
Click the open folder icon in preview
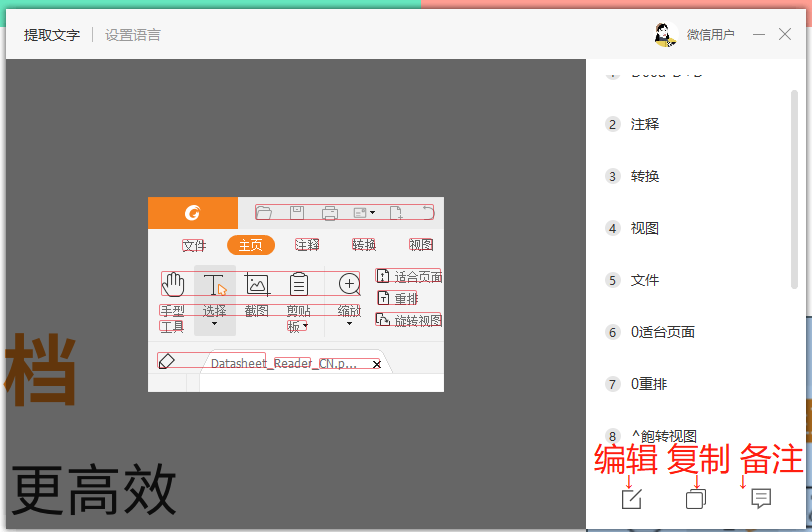pyautogui.click(x=264, y=212)
